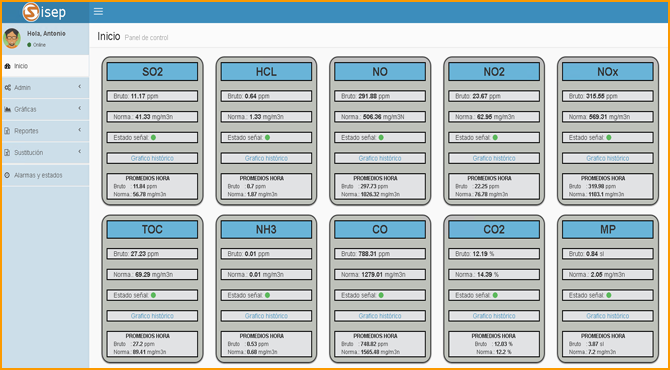Screen dimensions: 670x370
Task: Click the Gráficas chart icon
Action: click(7, 109)
